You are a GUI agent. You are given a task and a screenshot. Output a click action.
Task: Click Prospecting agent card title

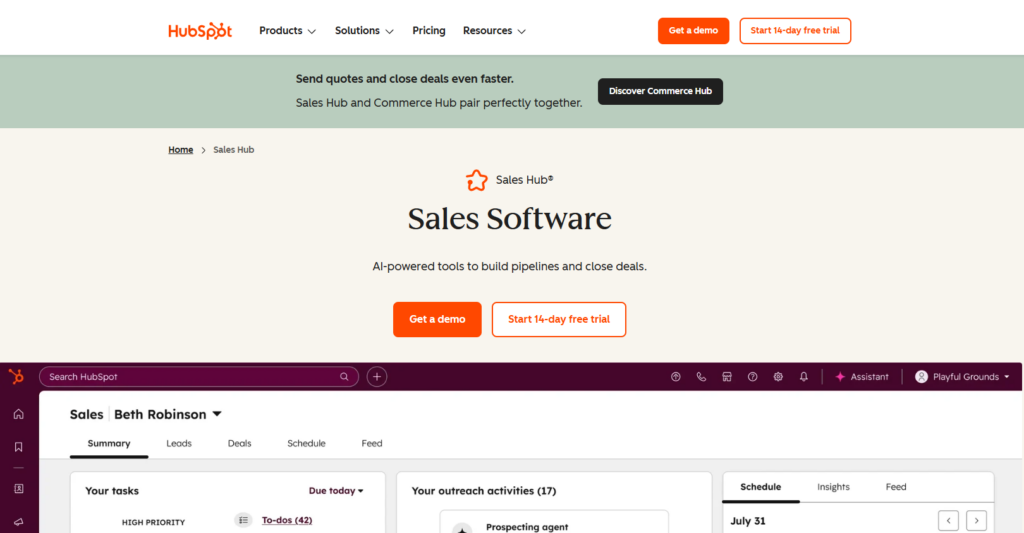tap(527, 527)
